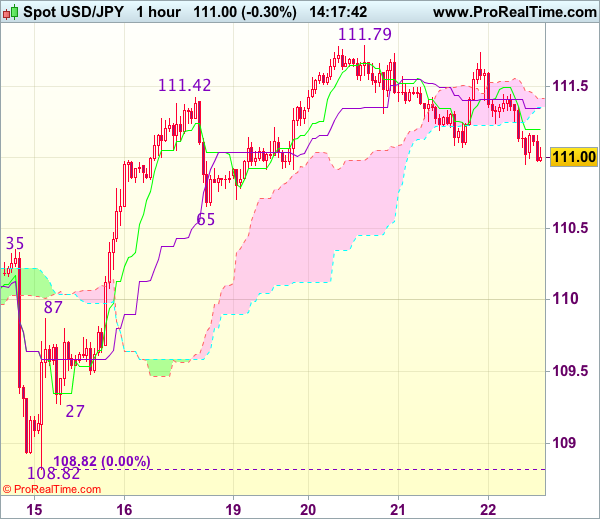
Task: Click the '111.00 (-0.30%)' price in header
Action: pos(245,12)
